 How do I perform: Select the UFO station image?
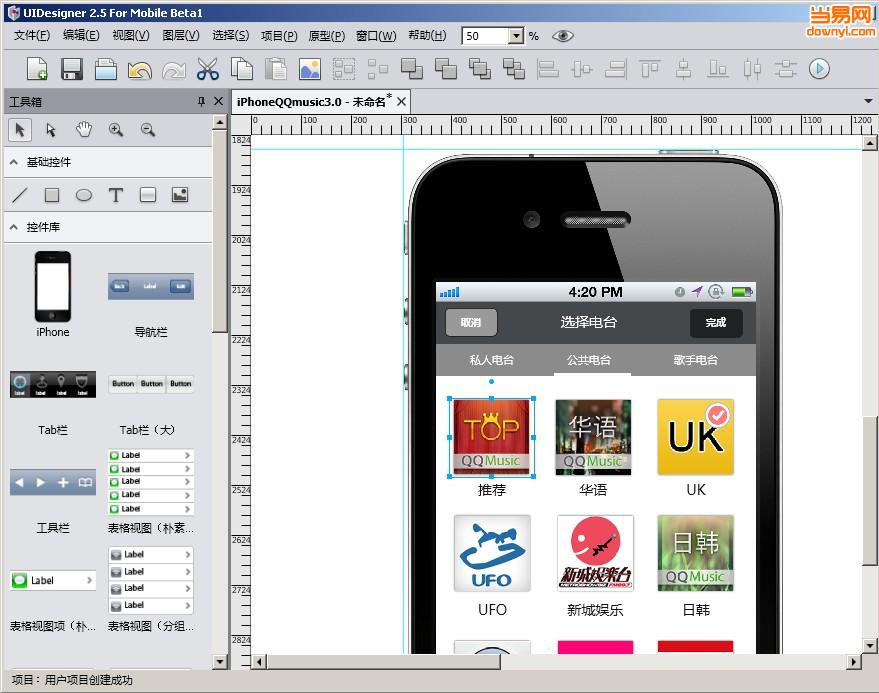tap(492, 553)
